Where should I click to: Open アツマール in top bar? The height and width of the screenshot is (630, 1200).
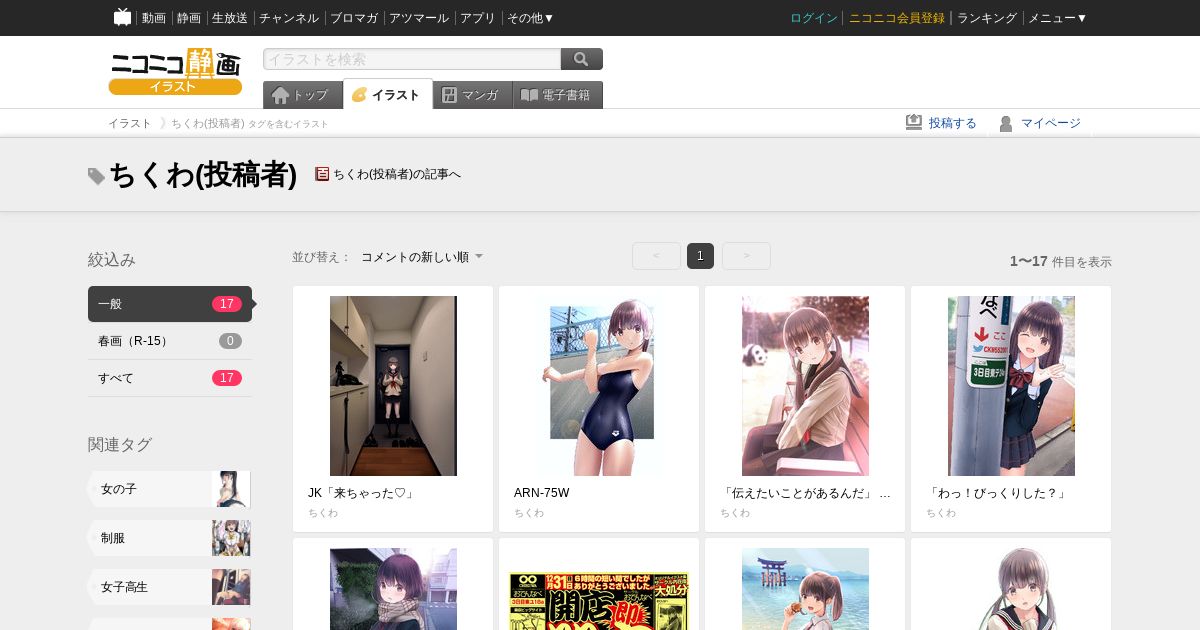point(419,18)
